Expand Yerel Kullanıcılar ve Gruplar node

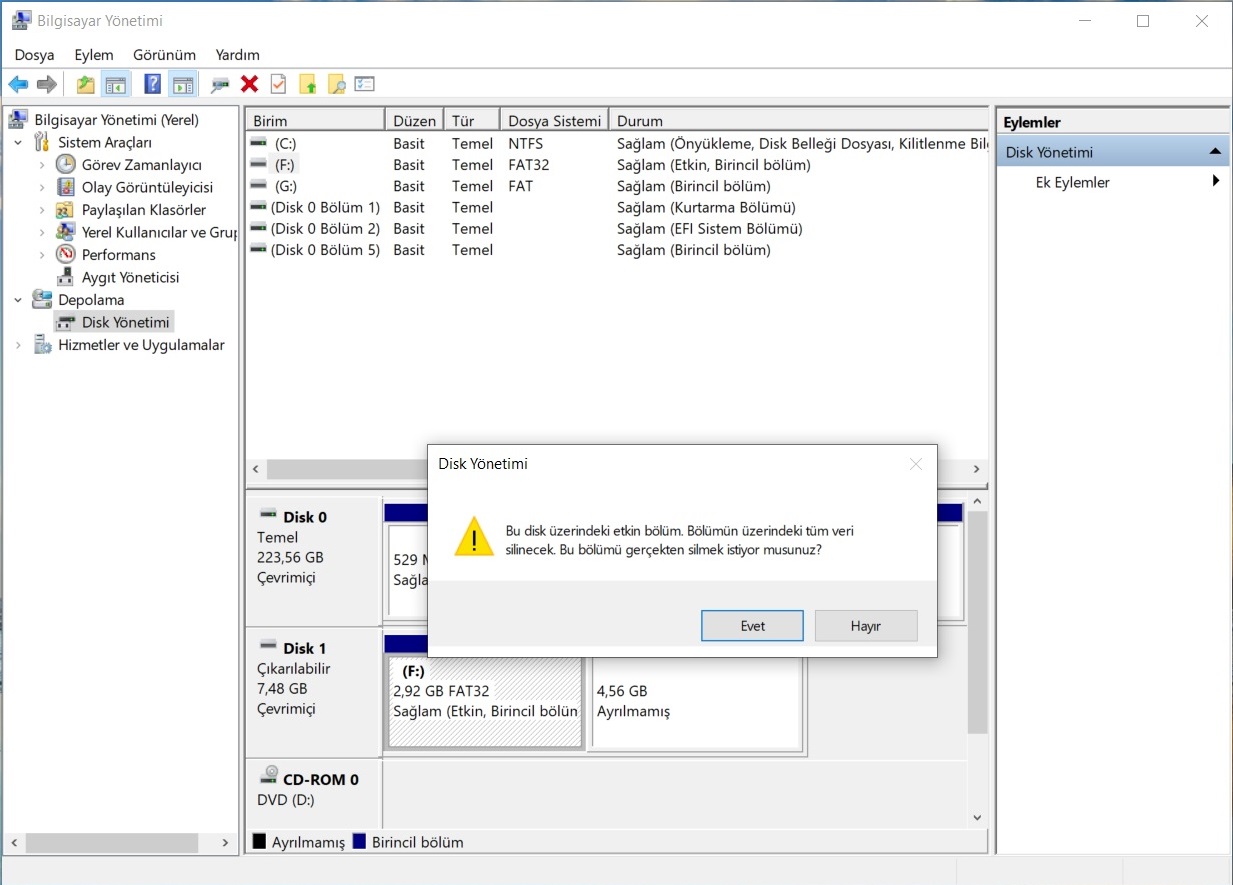tap(42, 232)
